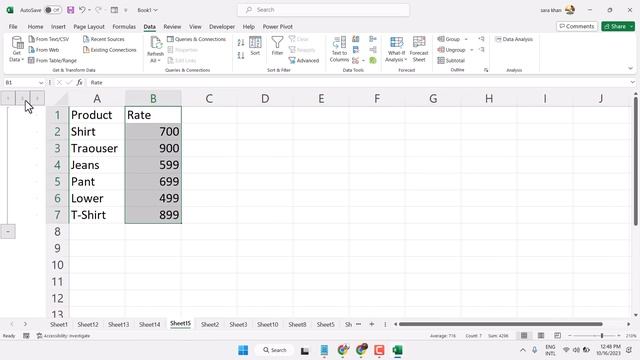Click the Subtotal button
The height and width of the screenshot is (360, 640).
(451, 60)
